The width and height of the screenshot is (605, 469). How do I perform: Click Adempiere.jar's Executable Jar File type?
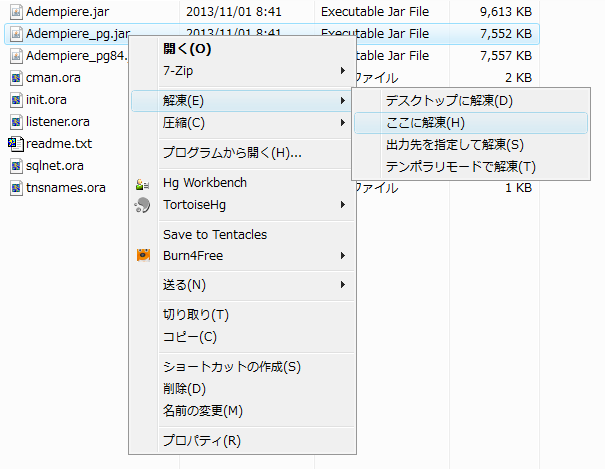point(375,12)
